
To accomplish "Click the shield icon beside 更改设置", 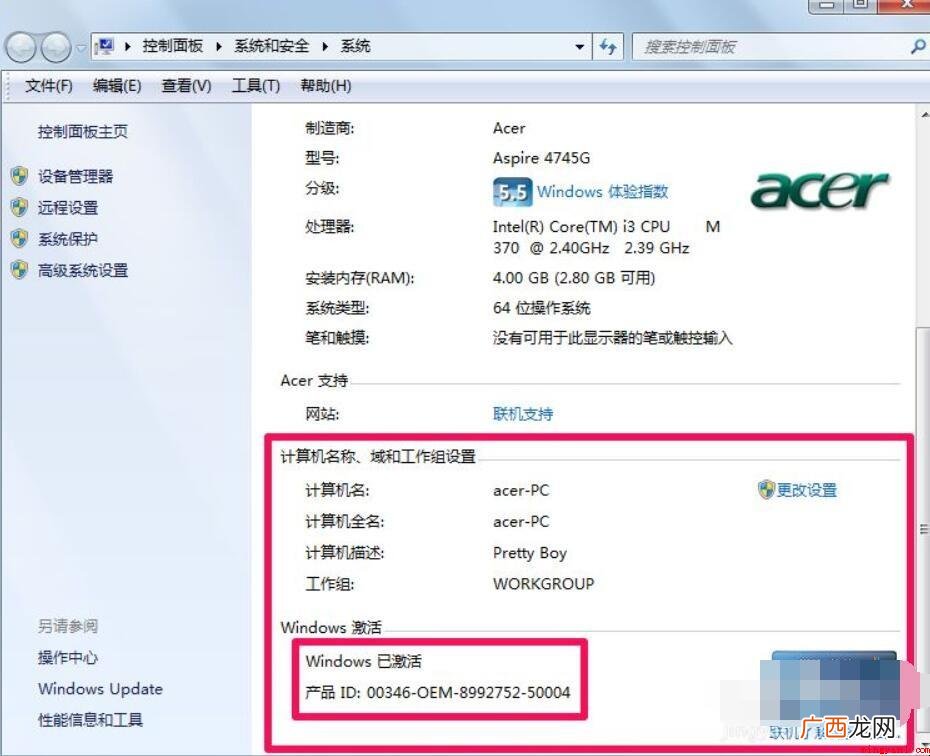I will [766, 490].
